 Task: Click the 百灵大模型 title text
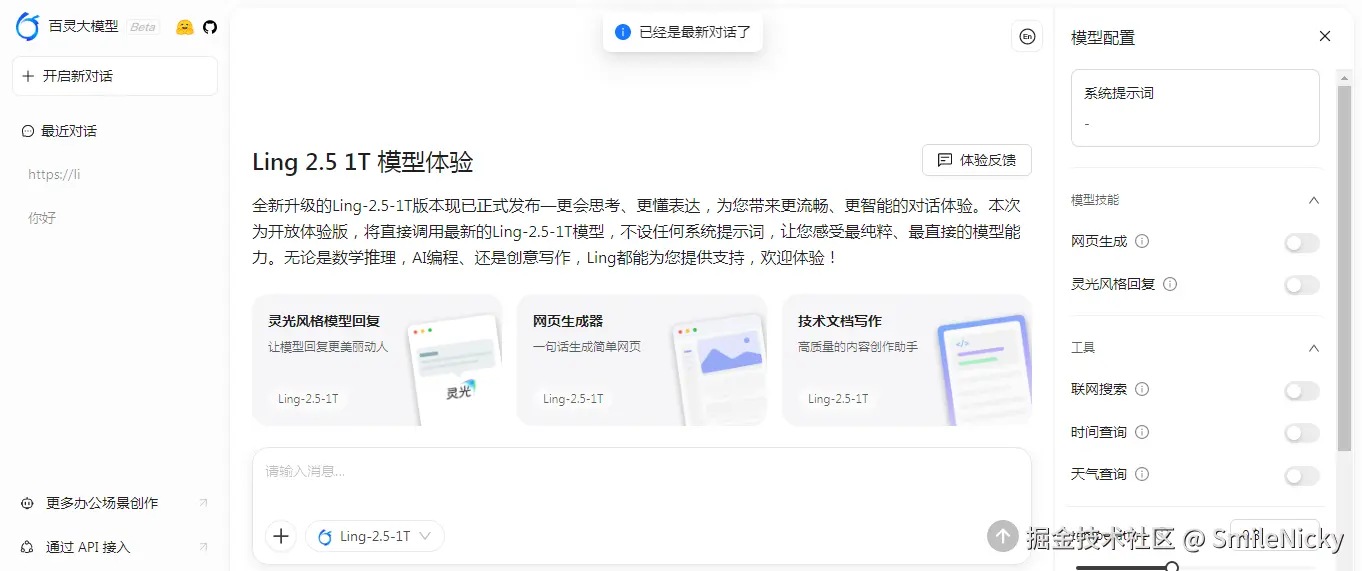(x=84, y=27)
